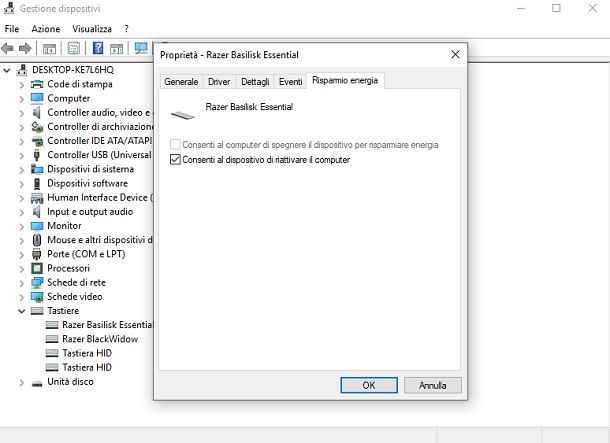The width and height of the screenshot is (610, 443).
Task: Click the Unità disco drive icon
Action: 37,383
